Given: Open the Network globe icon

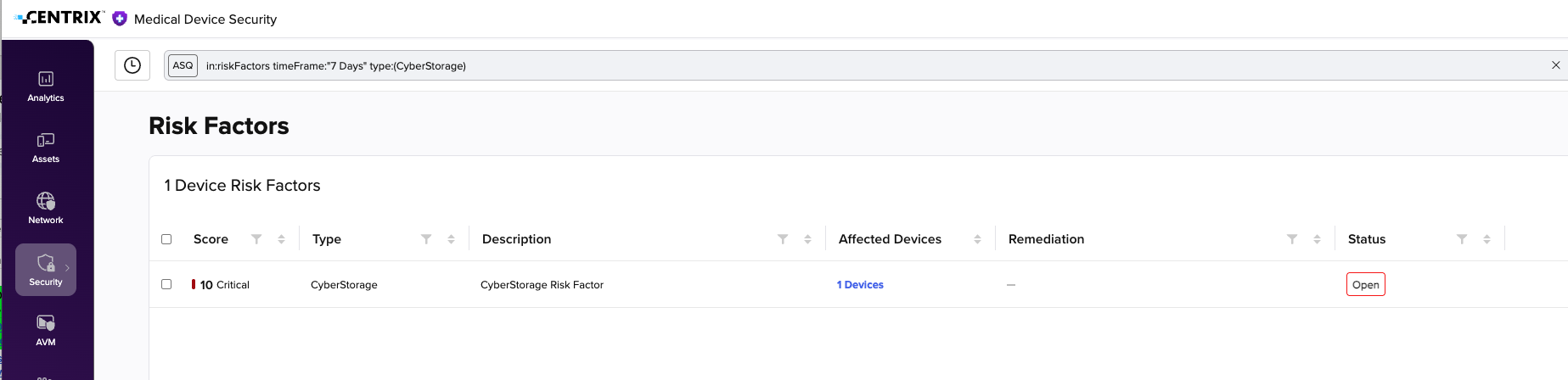Looking at the screenshot, I should (46, 201).
